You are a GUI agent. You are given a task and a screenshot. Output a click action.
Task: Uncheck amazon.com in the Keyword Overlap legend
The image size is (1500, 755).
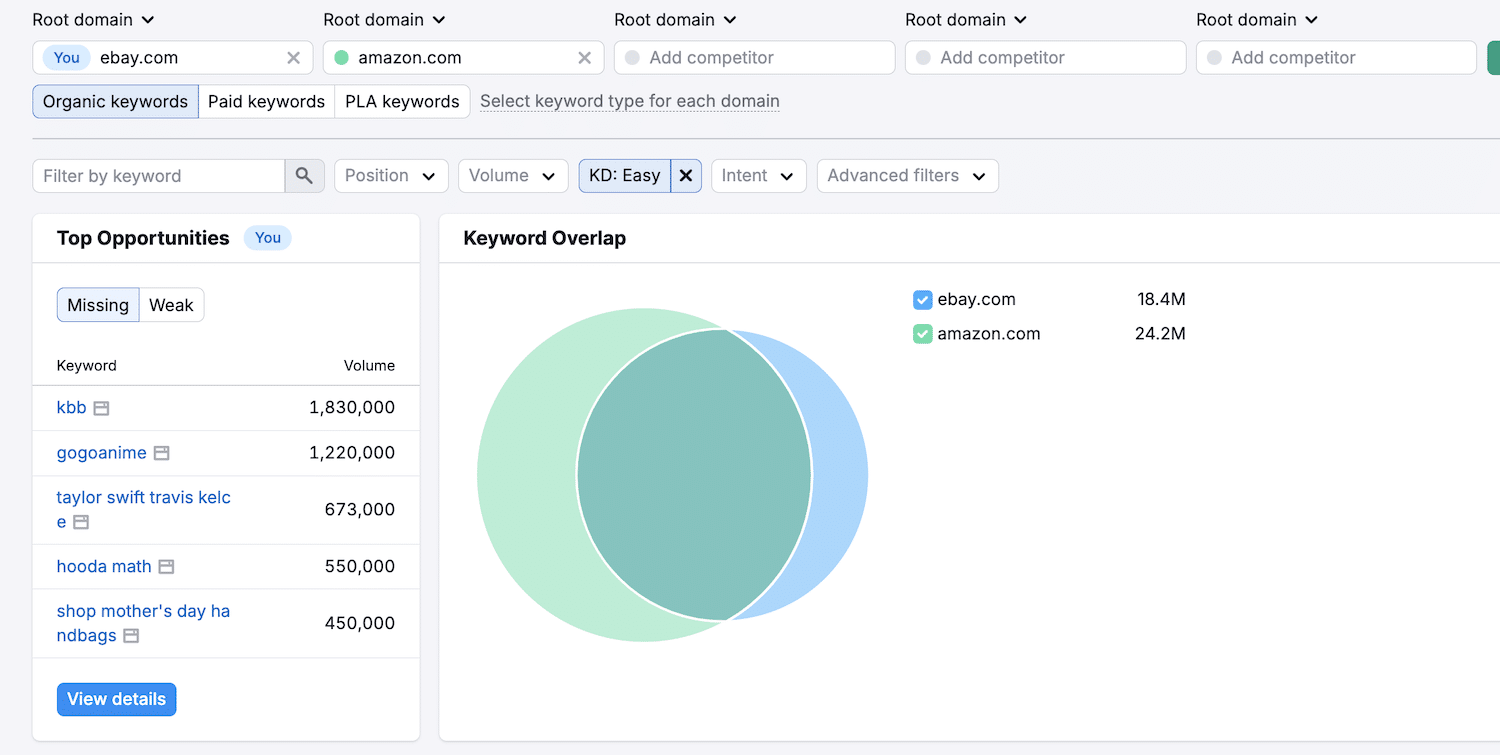click(x=922, y=333)
